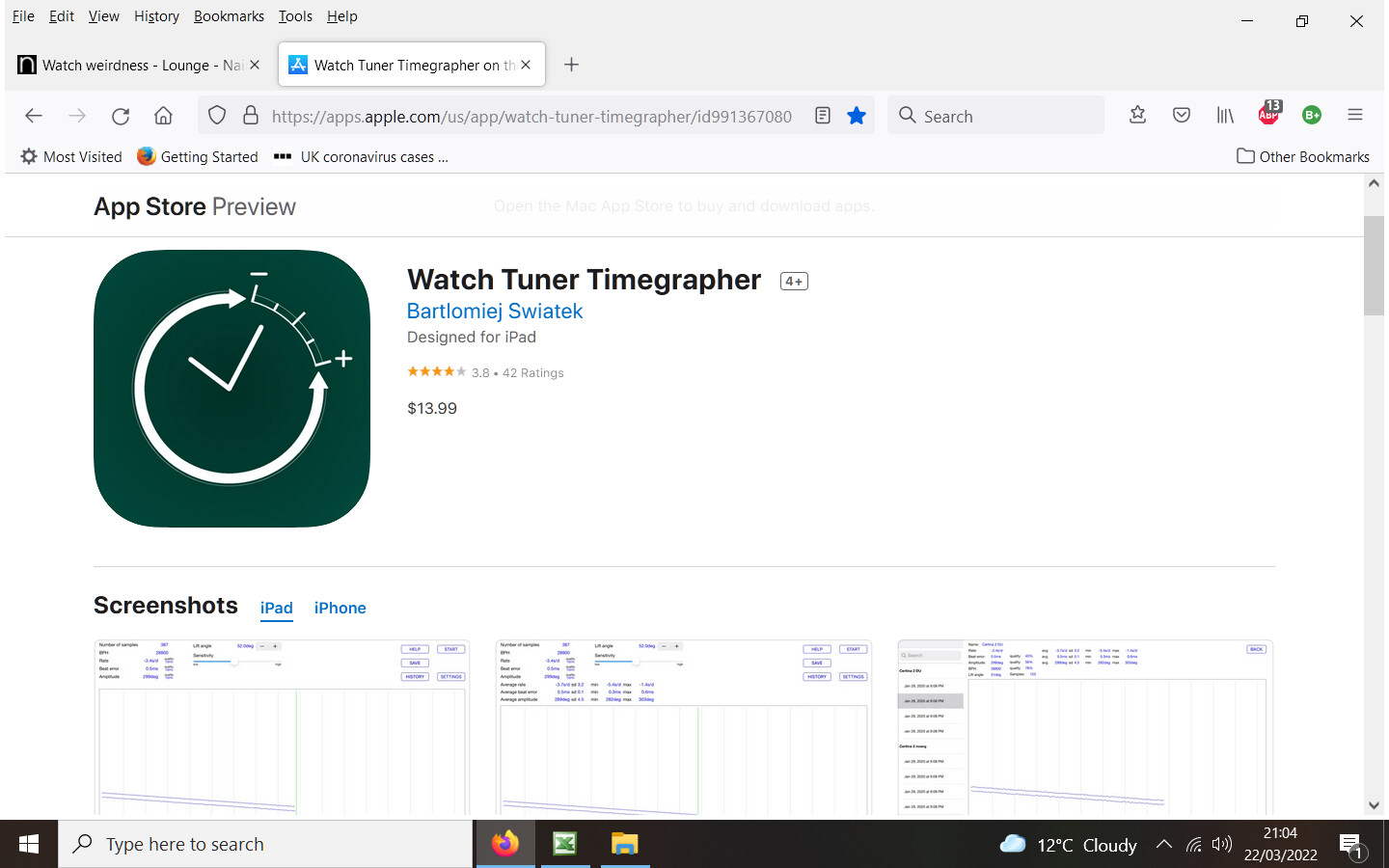1389x868 pixels.
Task: Open the Firefox hamburger application menu
Action: pos(1355,115)
